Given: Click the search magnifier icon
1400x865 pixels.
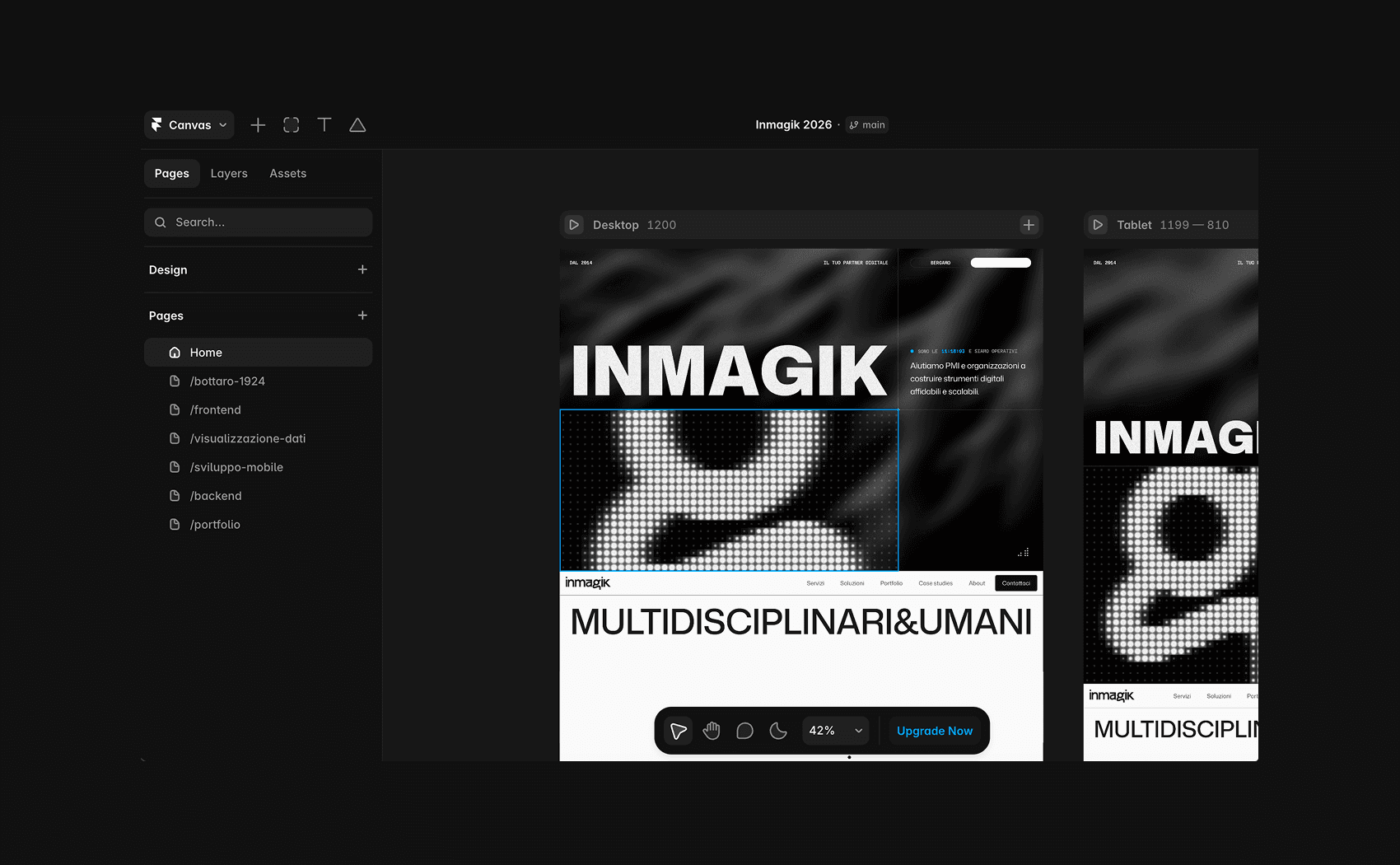Looking at the screenshot, I should [x=161, y=222].
